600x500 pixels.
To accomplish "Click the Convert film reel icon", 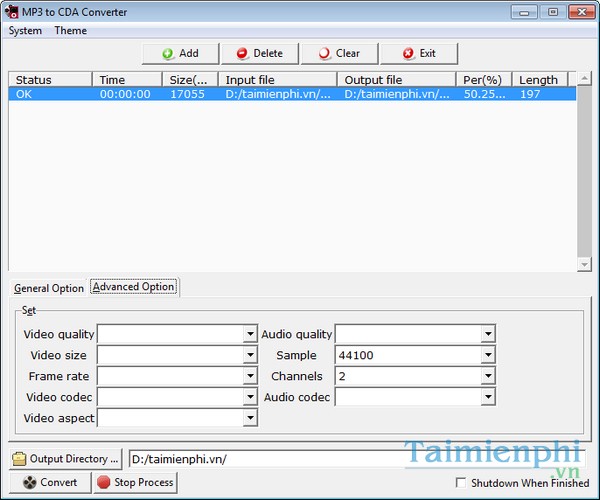I will 29,482.
